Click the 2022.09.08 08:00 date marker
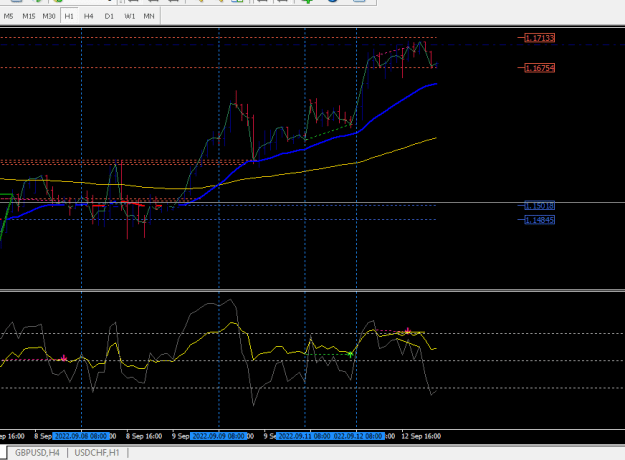The width and height of the screenshot is (625, 460). pos(81,436)
